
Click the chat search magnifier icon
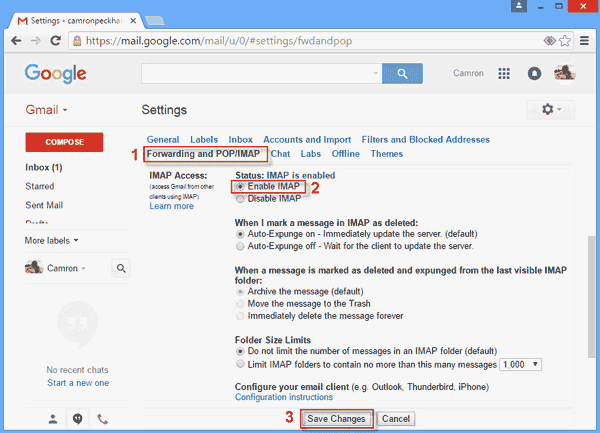121,268
